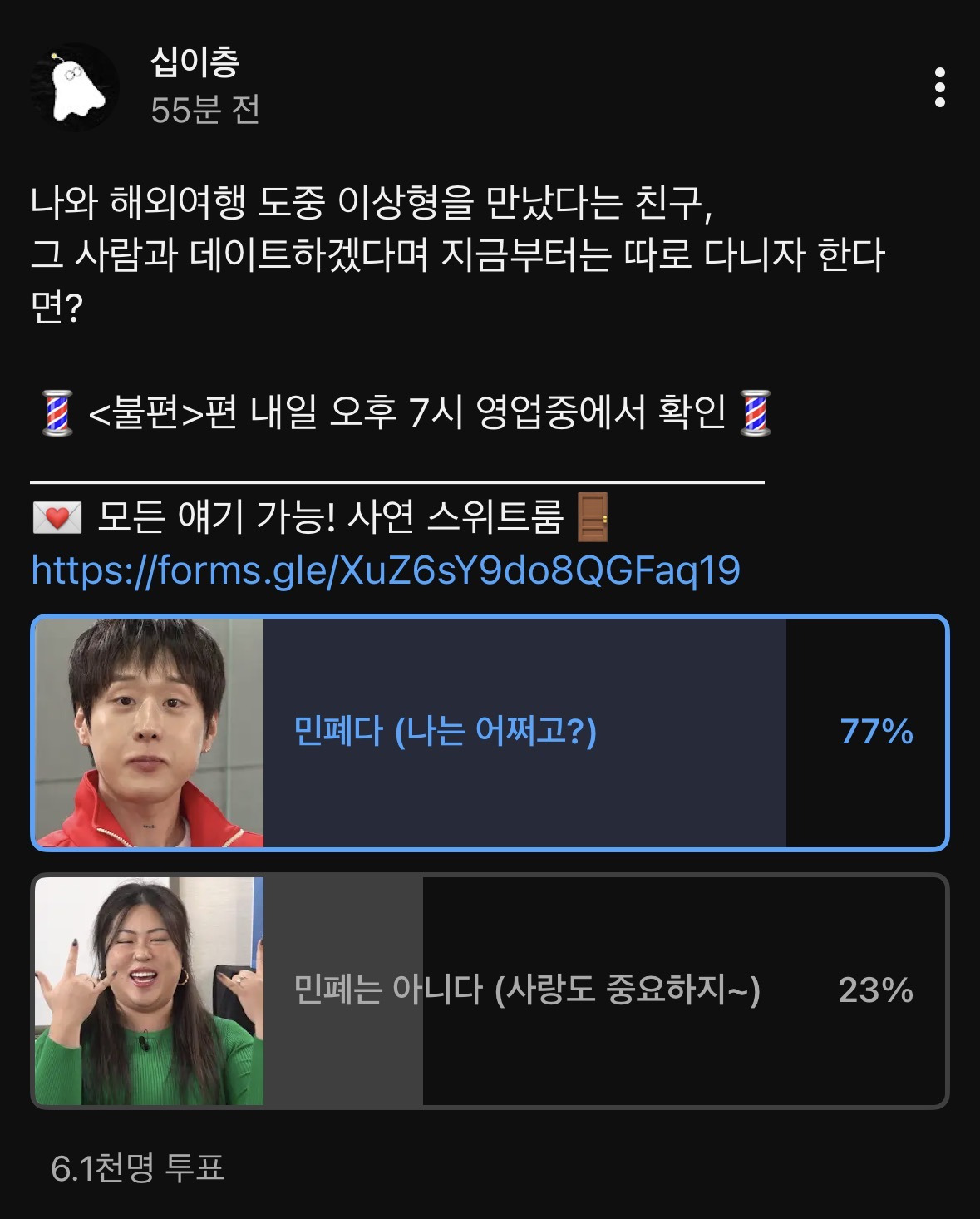This screenshot has width=980, height=1219.
Task: Select 민폐는 아니다 (사랑도 중요하지~) option text
Action: pyautogui.click(x=527, y=990)
